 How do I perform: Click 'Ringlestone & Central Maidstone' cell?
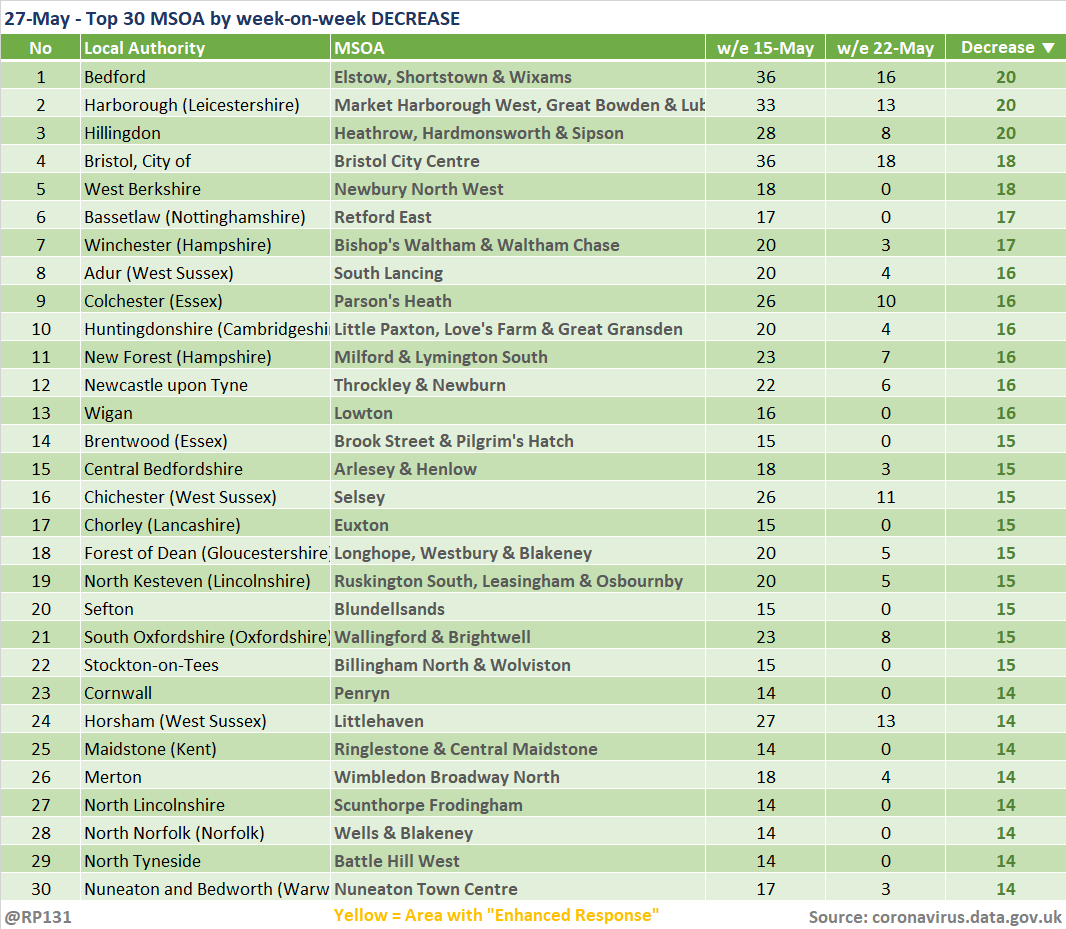click(518, 749)
